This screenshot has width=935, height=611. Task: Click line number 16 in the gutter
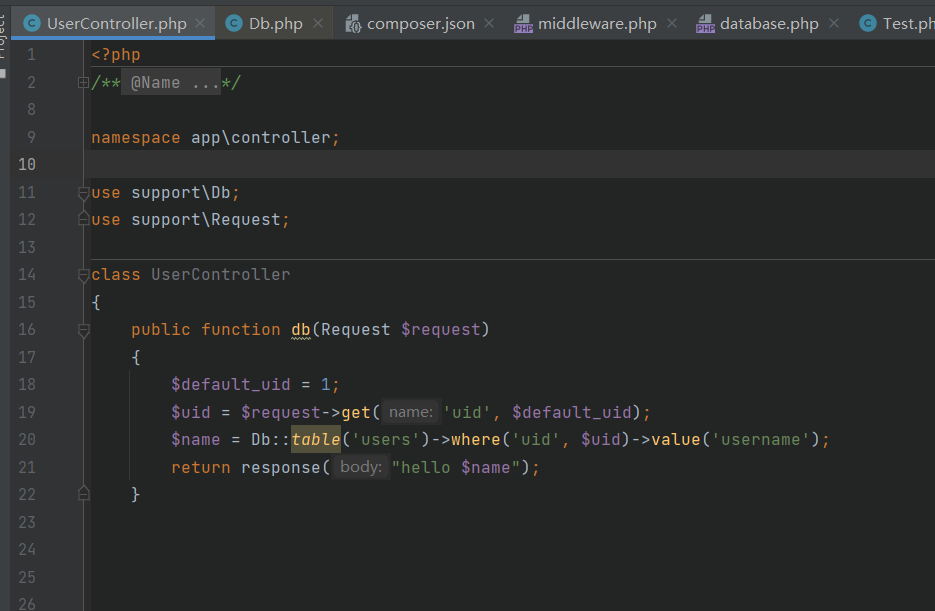coord(27,330)
